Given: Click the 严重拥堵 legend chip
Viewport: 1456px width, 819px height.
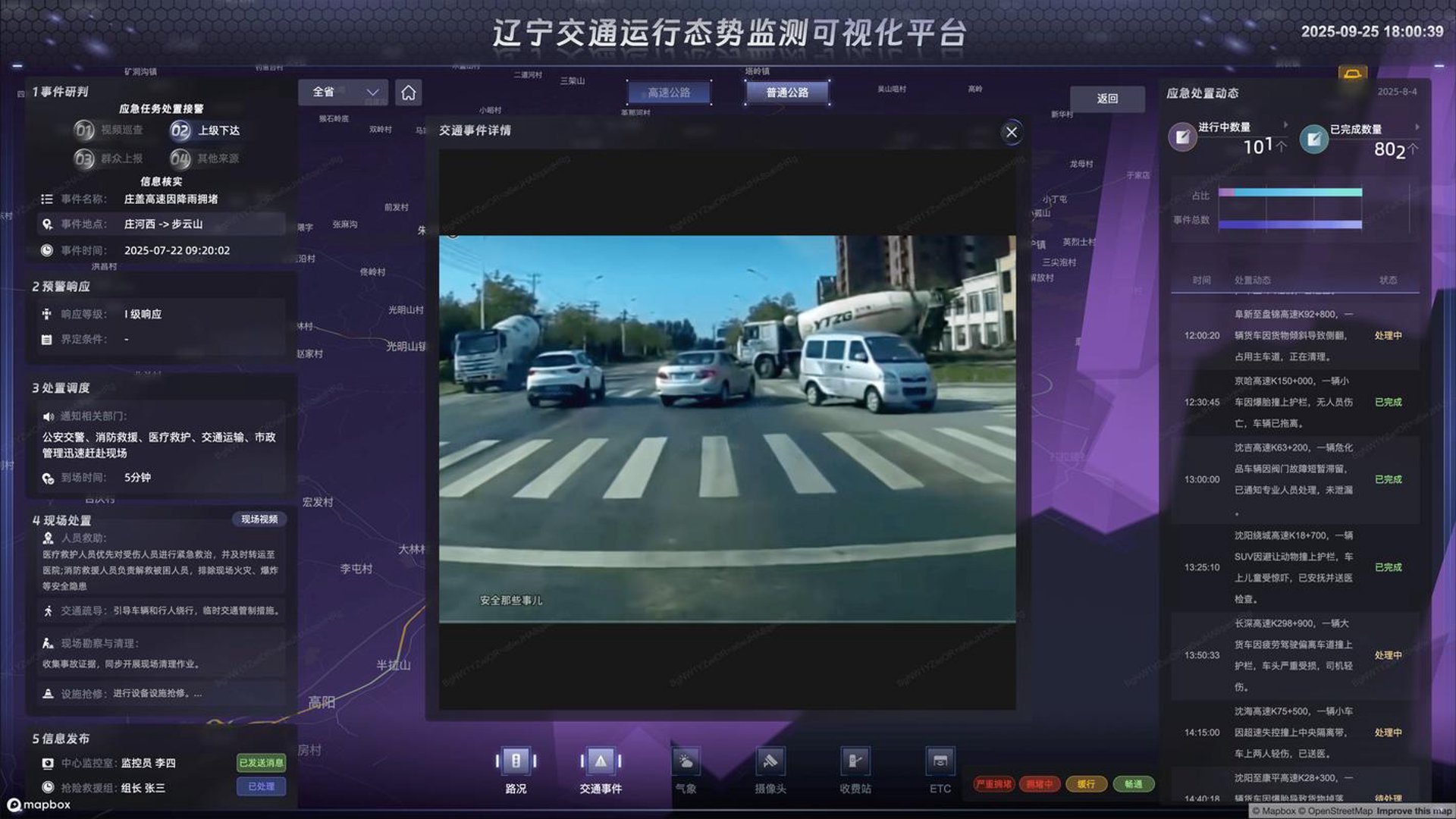Looking at the screenshot, I should (x=994, y=784).
